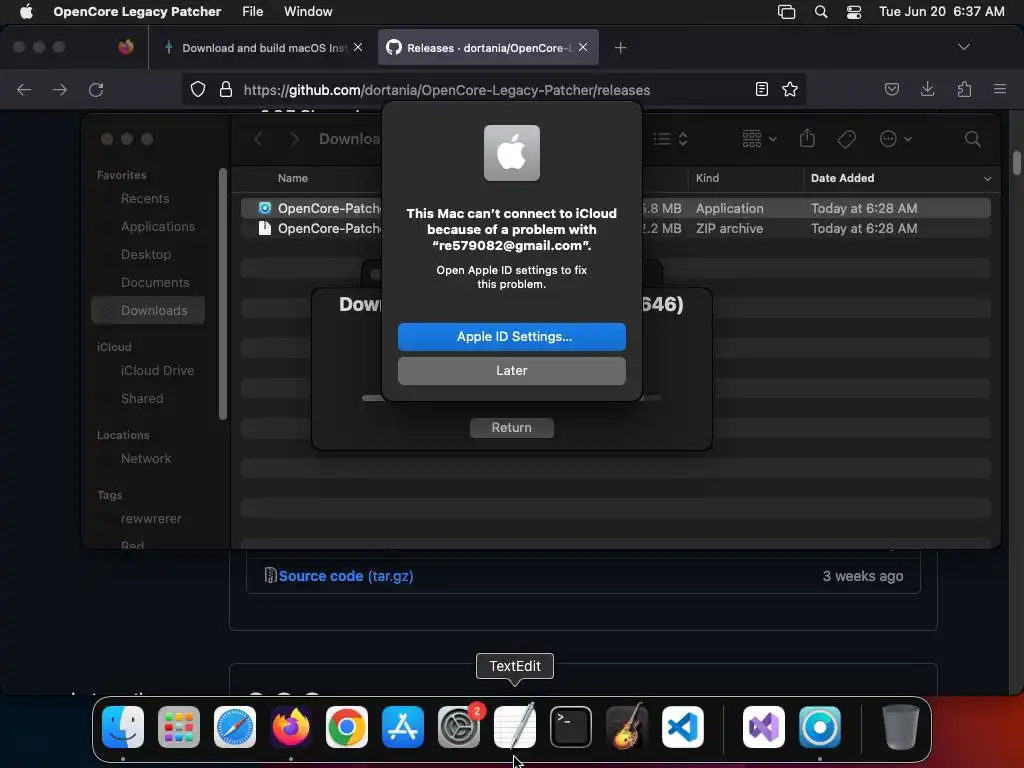The width and height of the screenshot is (1024, 768).
Task: Go back in Firefox
Action: pyautogui.click(x=24, y=89)
